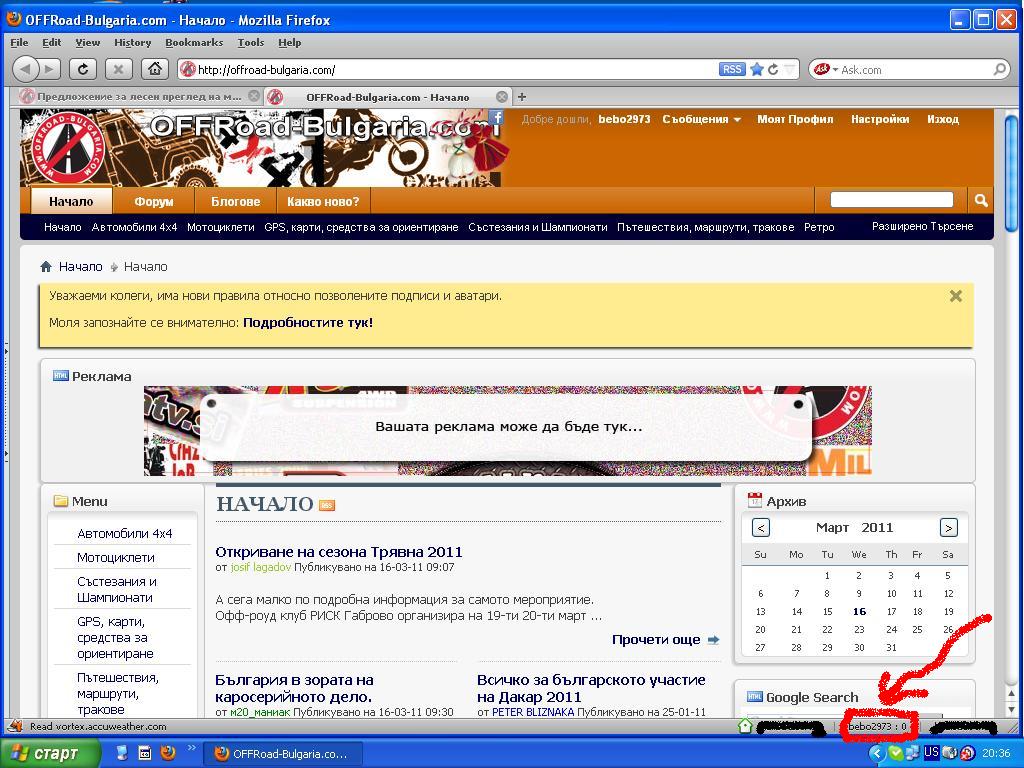Viewport: 1024px width, 768px height.
Task: Go to next month in the Архив calendar
Action: tap(948, 528)
